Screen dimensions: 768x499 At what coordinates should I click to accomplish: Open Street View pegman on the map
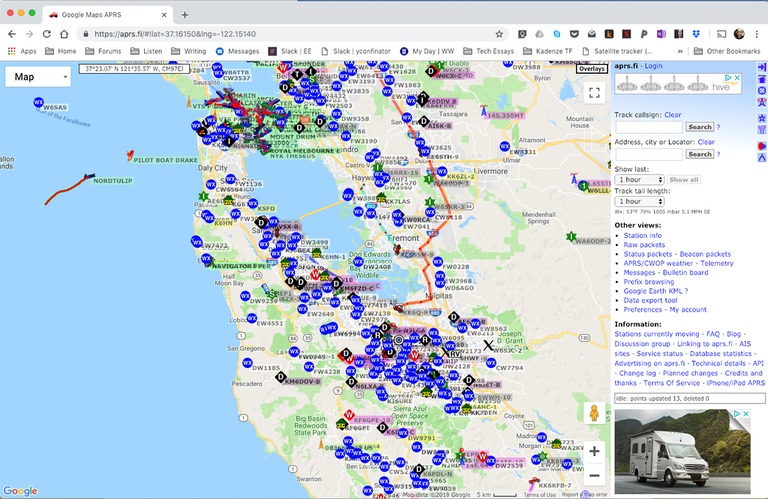click(x=594, y=413)
